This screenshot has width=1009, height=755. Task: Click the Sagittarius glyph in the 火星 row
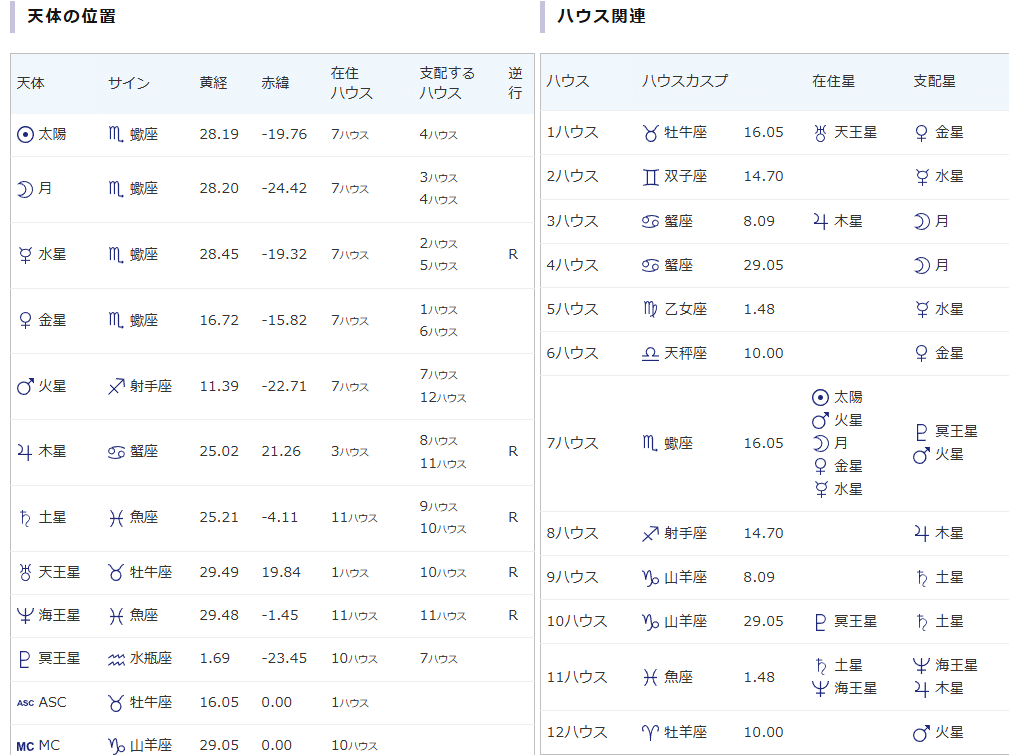pyautogui.click(x=116, y=386)
